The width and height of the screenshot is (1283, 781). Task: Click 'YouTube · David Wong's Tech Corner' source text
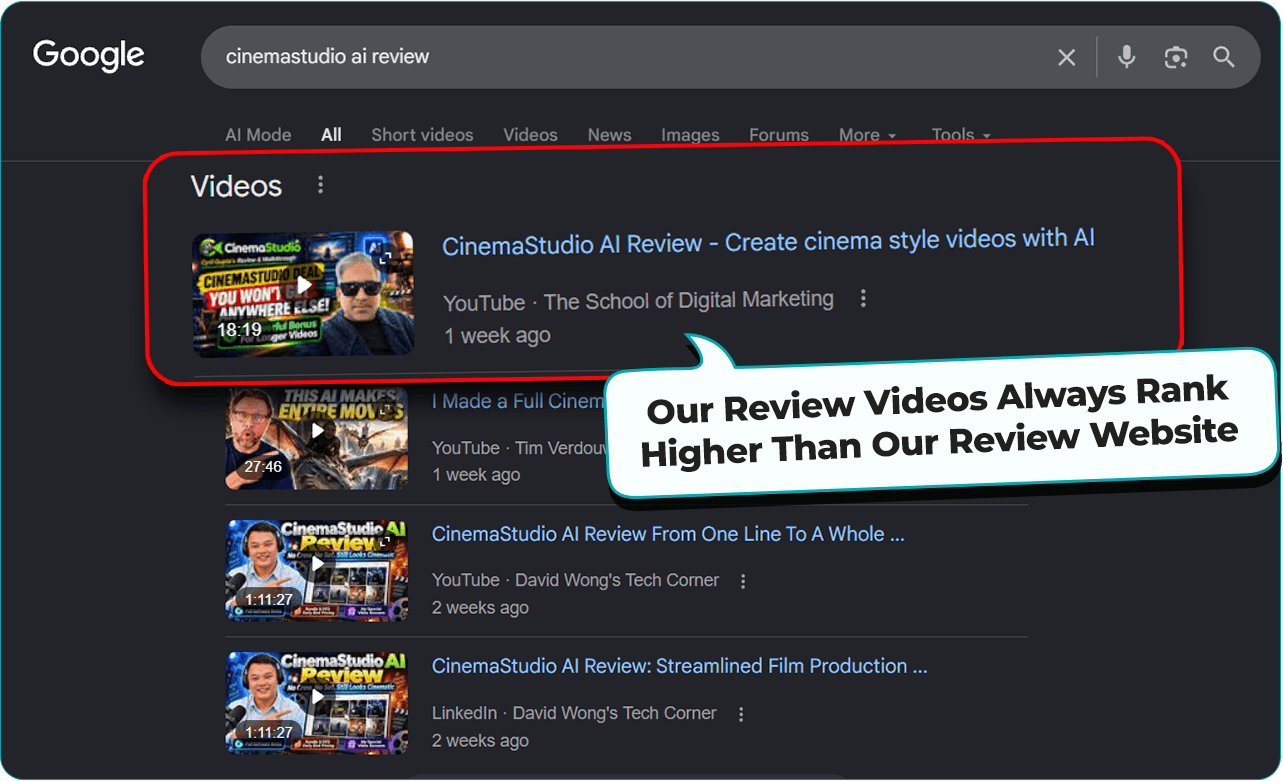pos(575,580)
